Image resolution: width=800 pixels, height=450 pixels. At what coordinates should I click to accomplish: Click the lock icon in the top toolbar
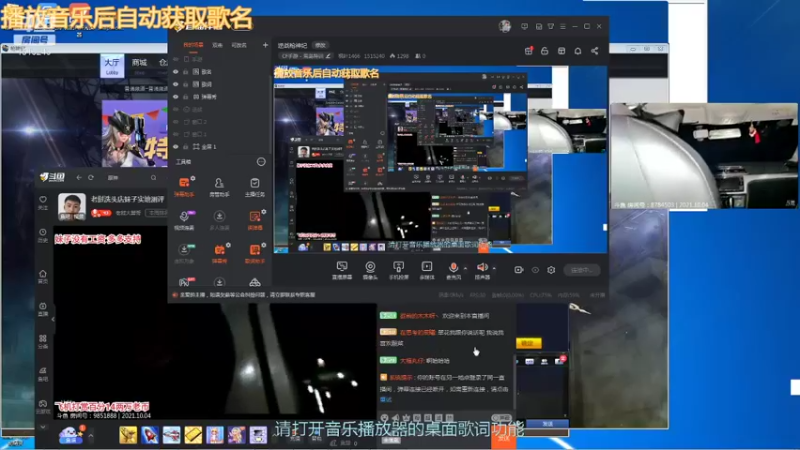[x=544, y=51]
